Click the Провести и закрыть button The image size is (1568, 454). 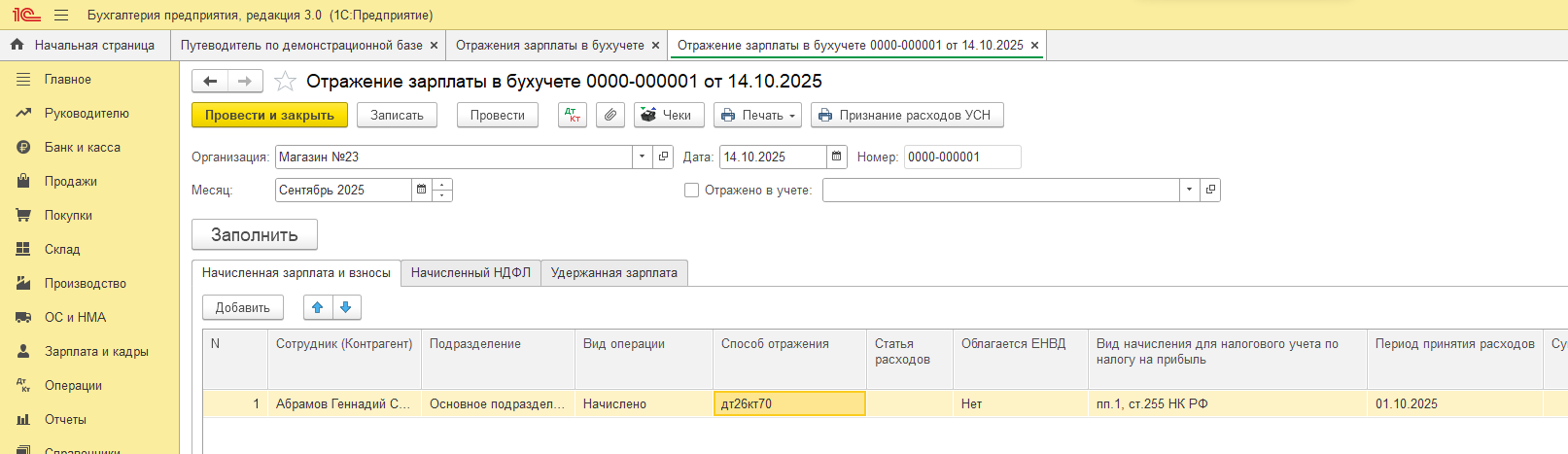coord(269,115)
